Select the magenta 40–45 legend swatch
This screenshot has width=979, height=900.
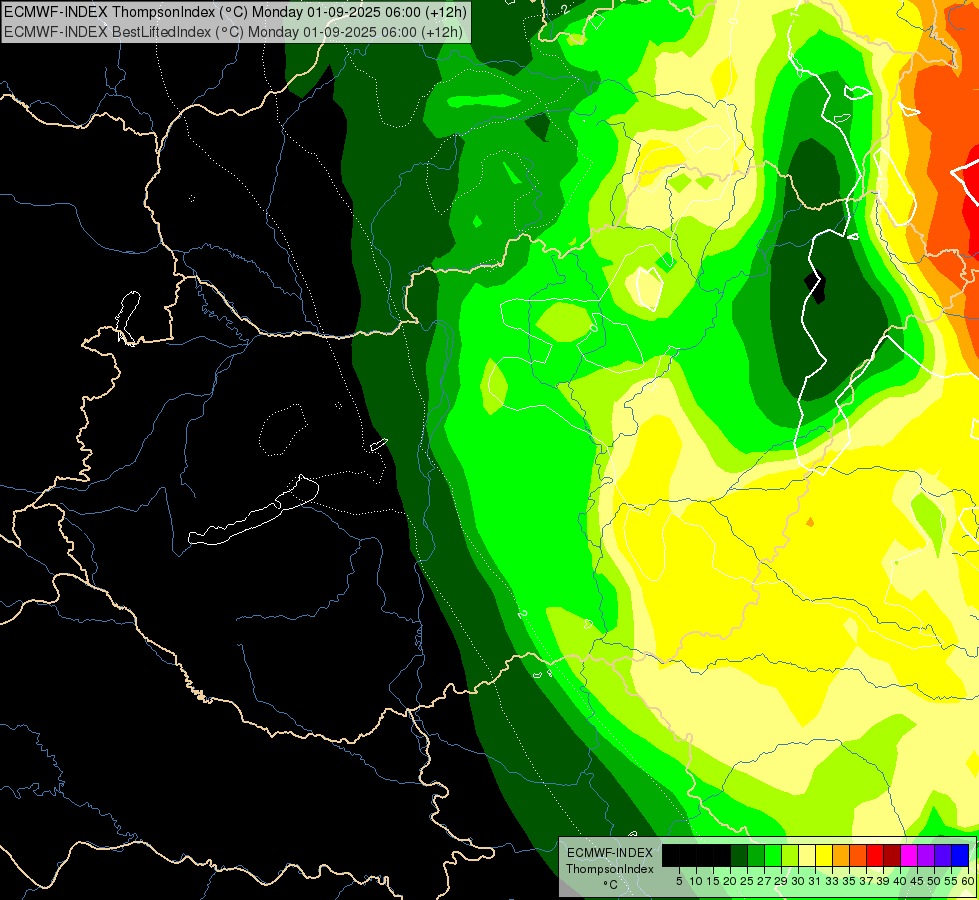(909, 855)
